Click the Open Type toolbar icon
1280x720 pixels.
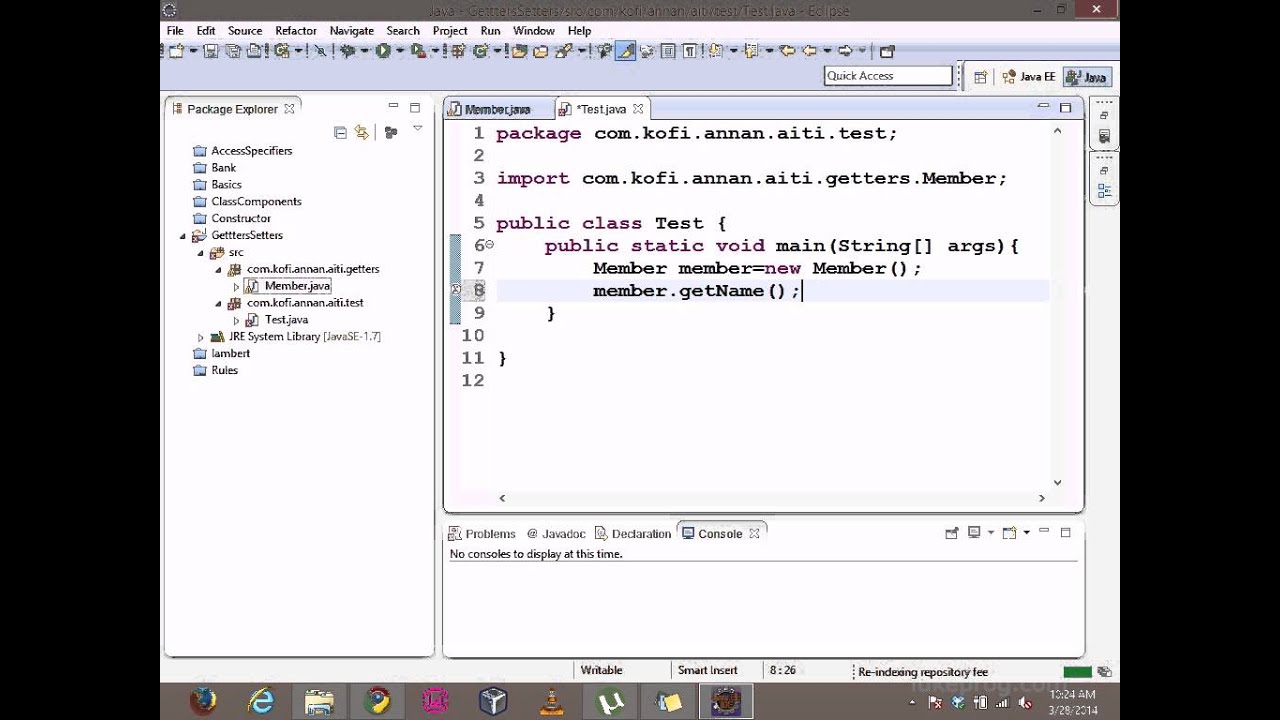click(x=520, y=51)
